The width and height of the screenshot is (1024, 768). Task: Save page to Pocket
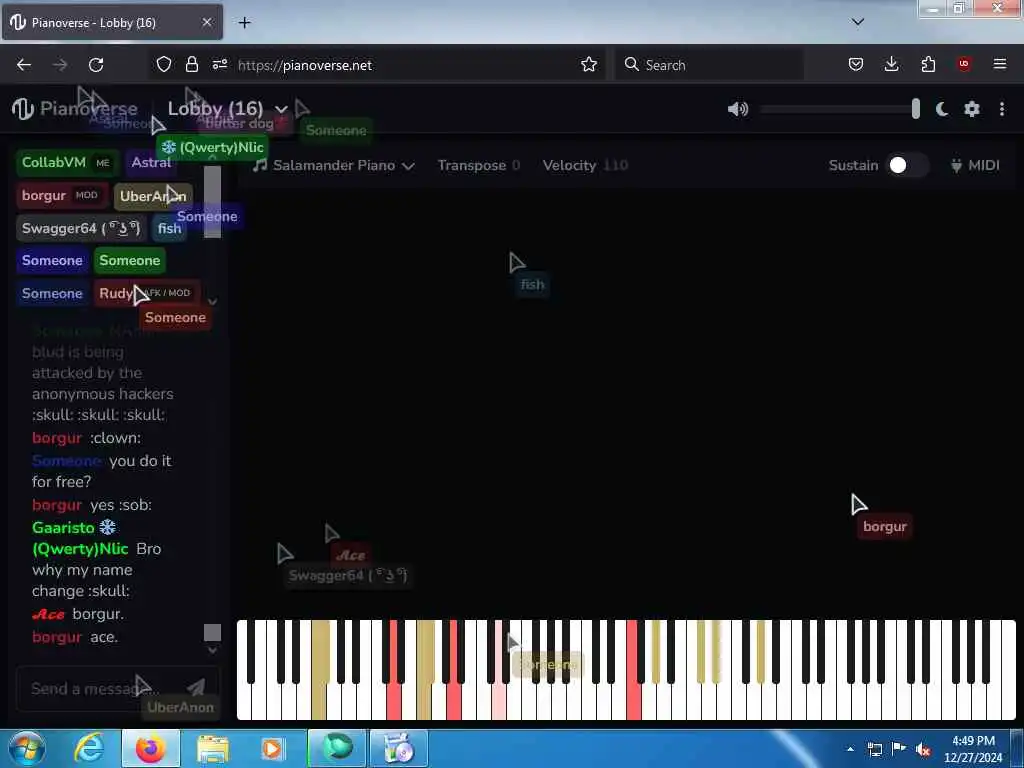(856, 65)
